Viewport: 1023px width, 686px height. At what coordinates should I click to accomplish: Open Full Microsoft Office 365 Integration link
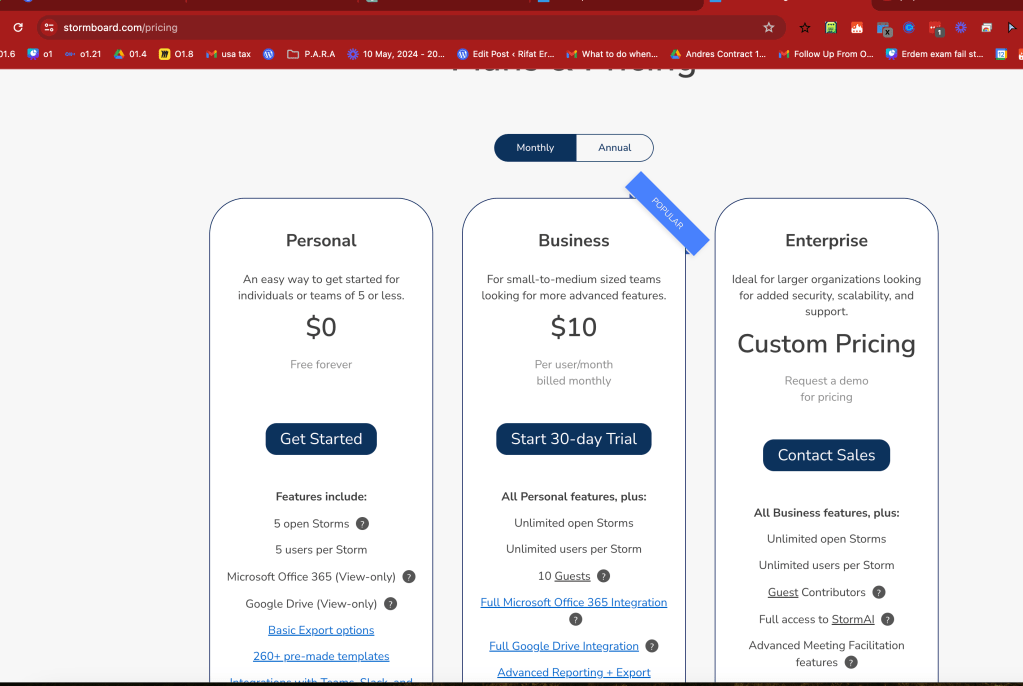pos(573,602)
